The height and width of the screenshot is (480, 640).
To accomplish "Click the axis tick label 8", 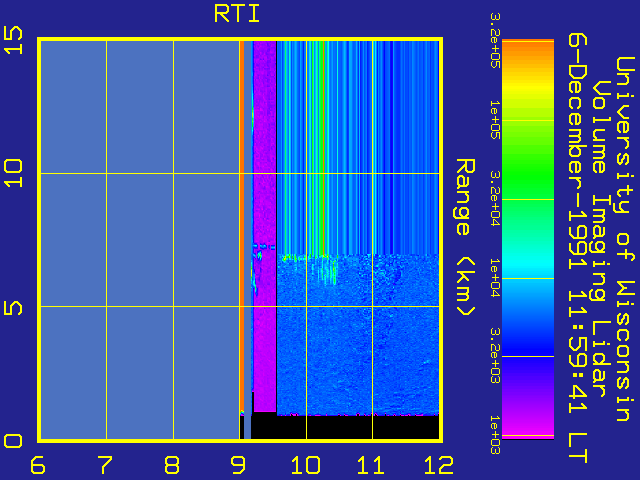I will pyautogui.click(x=171, y=465).
